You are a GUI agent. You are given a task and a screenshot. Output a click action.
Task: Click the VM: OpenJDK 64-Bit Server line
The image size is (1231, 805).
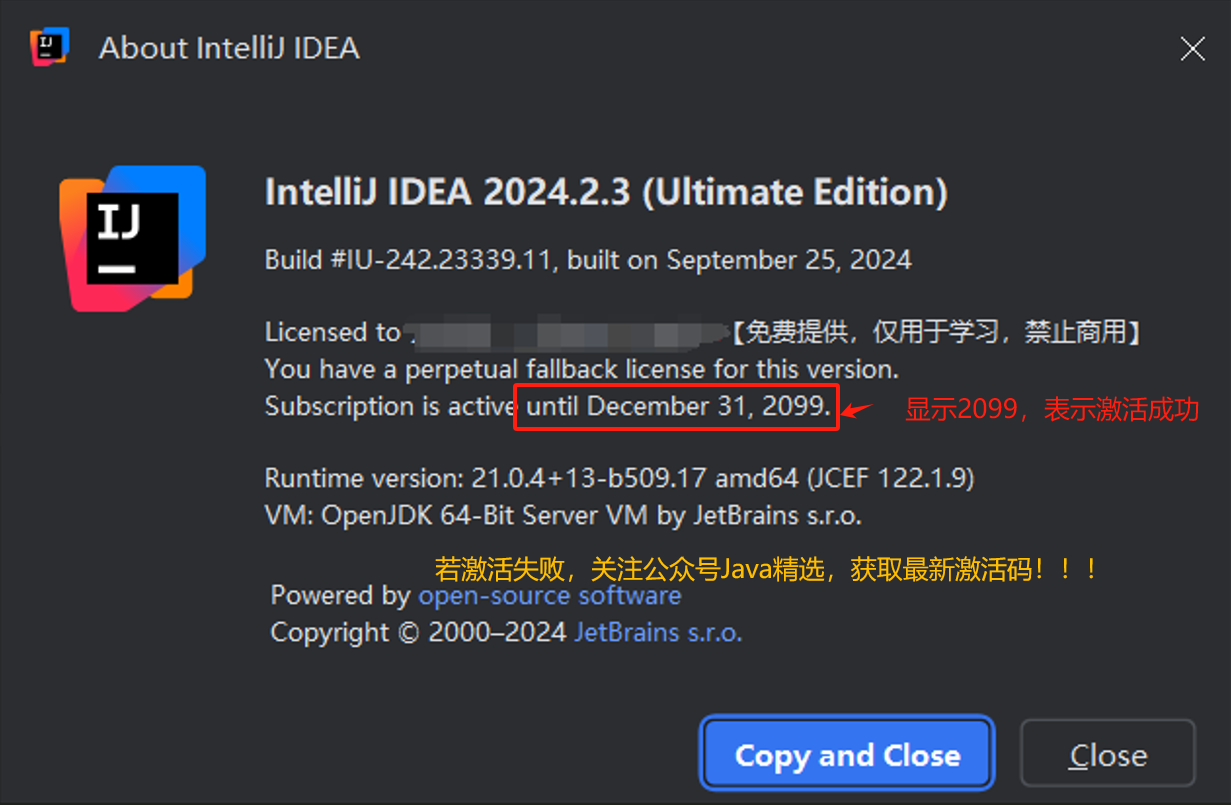point(563,517)
